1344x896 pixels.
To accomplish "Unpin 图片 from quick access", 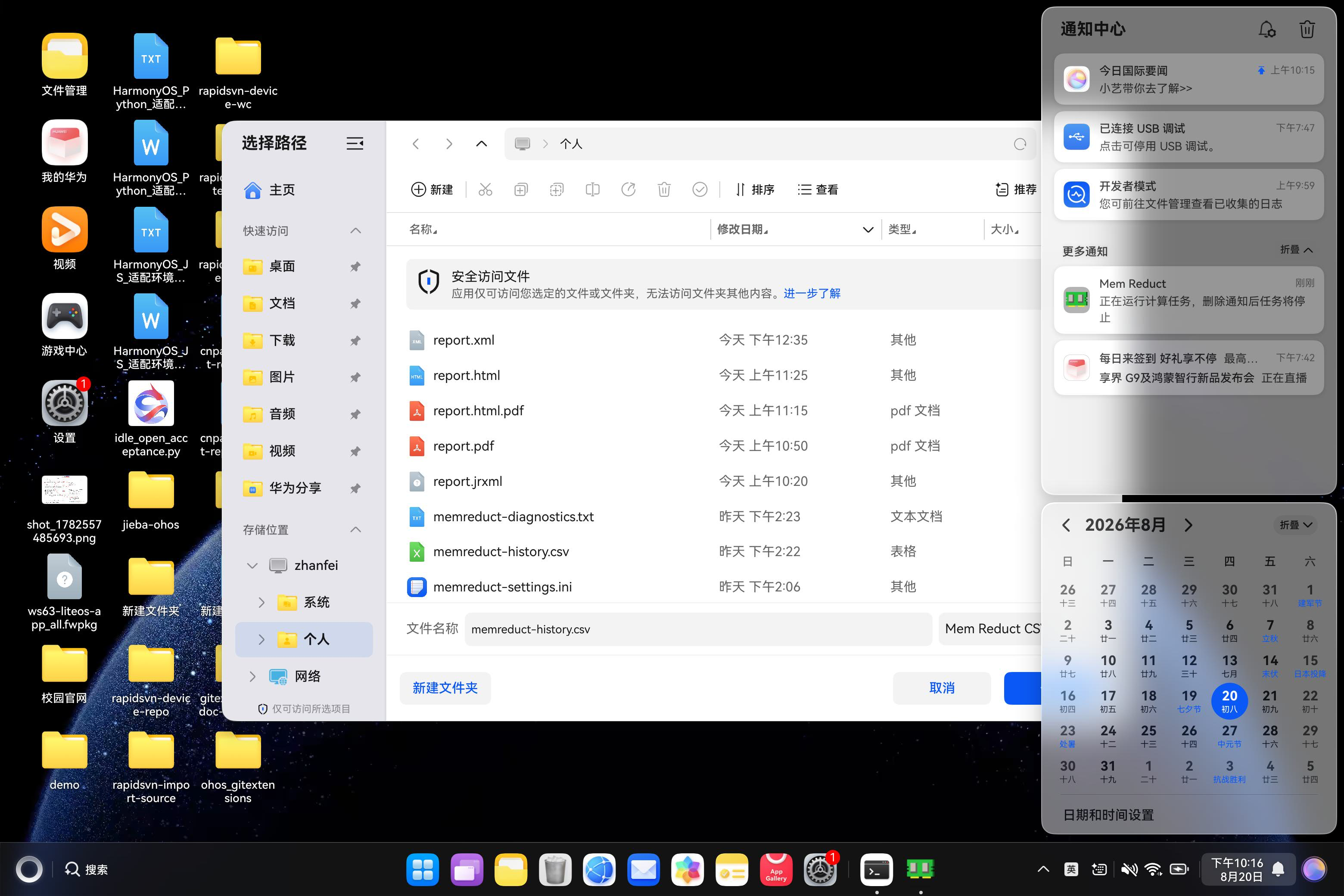I will (x=355, y=377).
